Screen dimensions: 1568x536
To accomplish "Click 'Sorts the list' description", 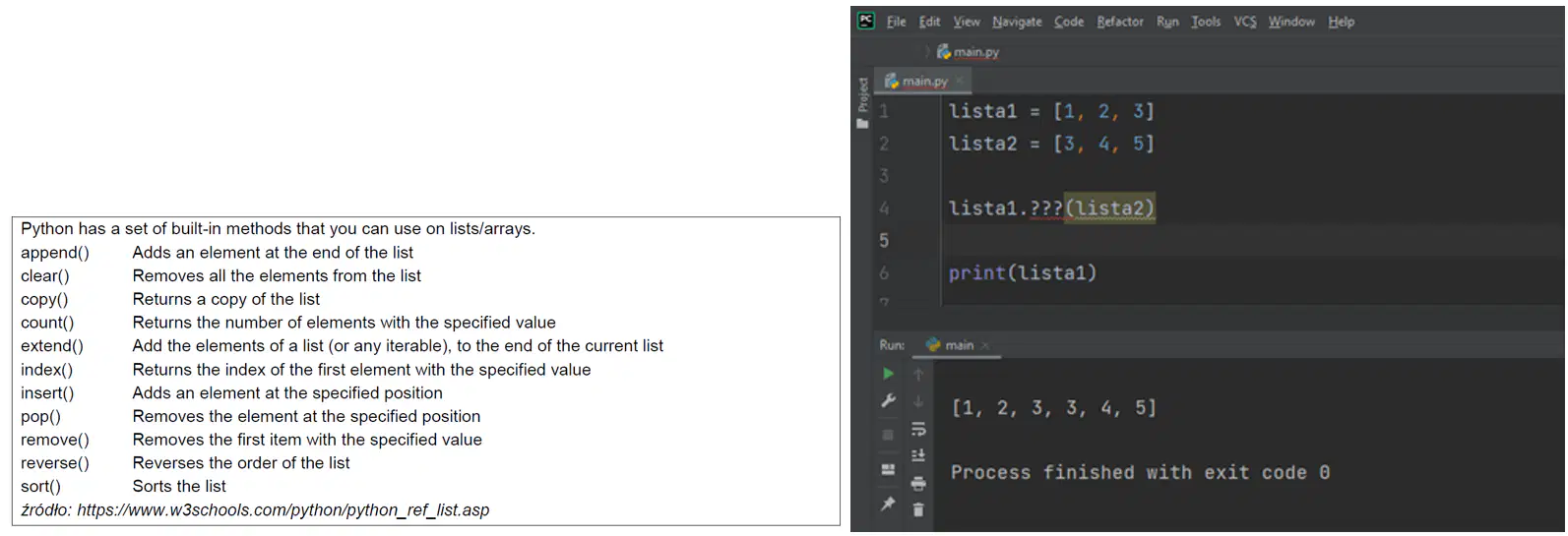I will click(x=179, y=487).
